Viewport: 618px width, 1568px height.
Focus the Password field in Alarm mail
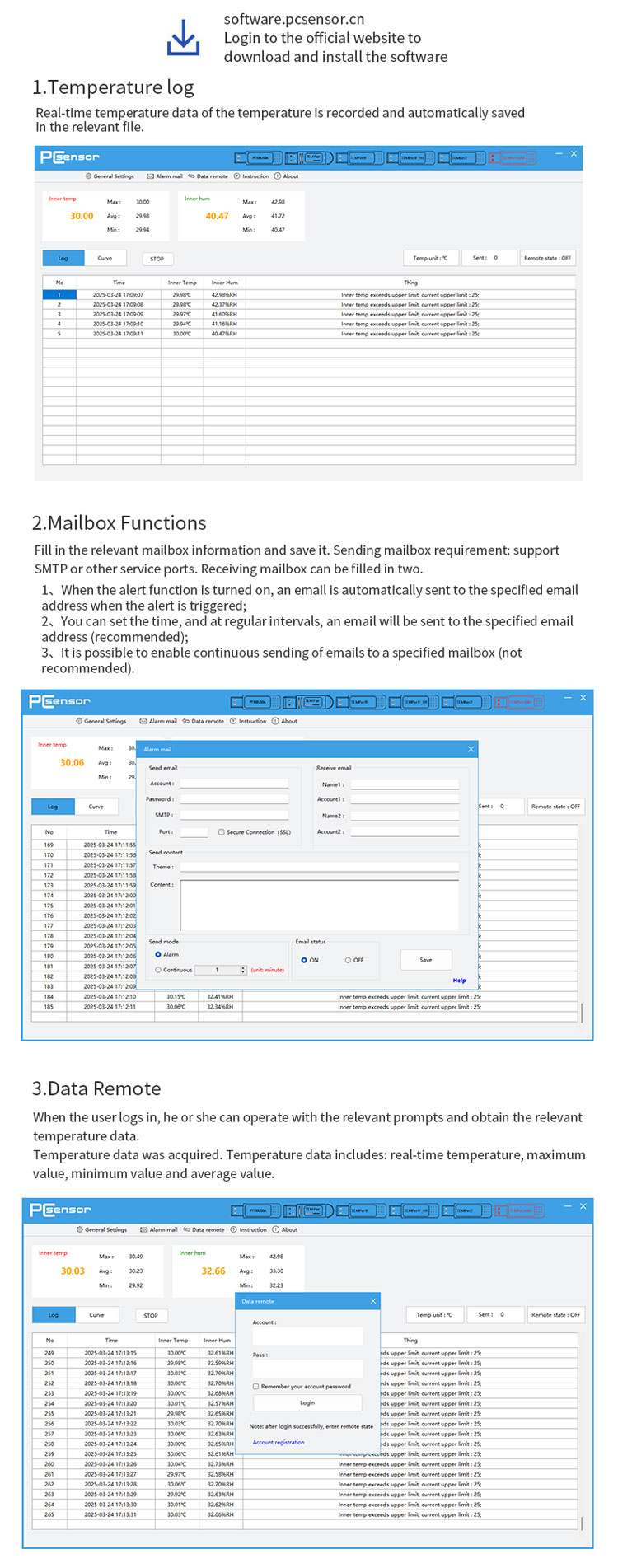click(234, 799)
